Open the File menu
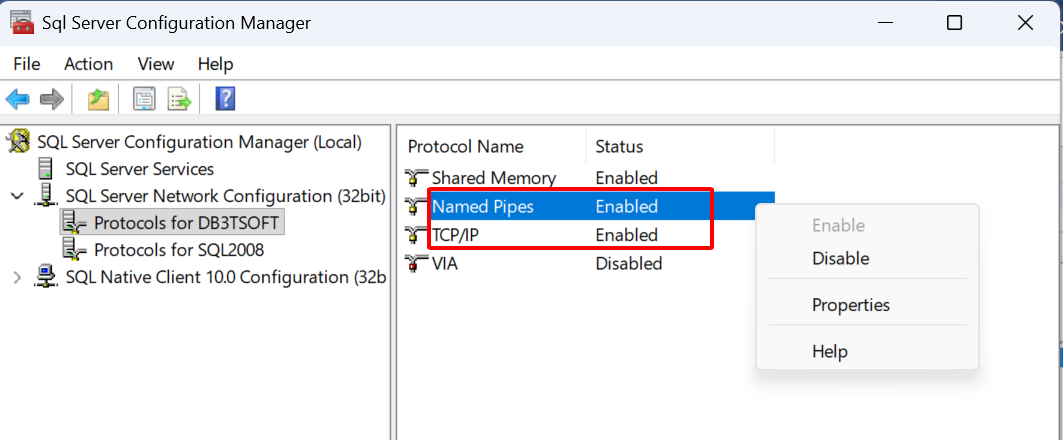Image resolution: width=1063 pixels, height=440 pixels. [x=27, y=64]
